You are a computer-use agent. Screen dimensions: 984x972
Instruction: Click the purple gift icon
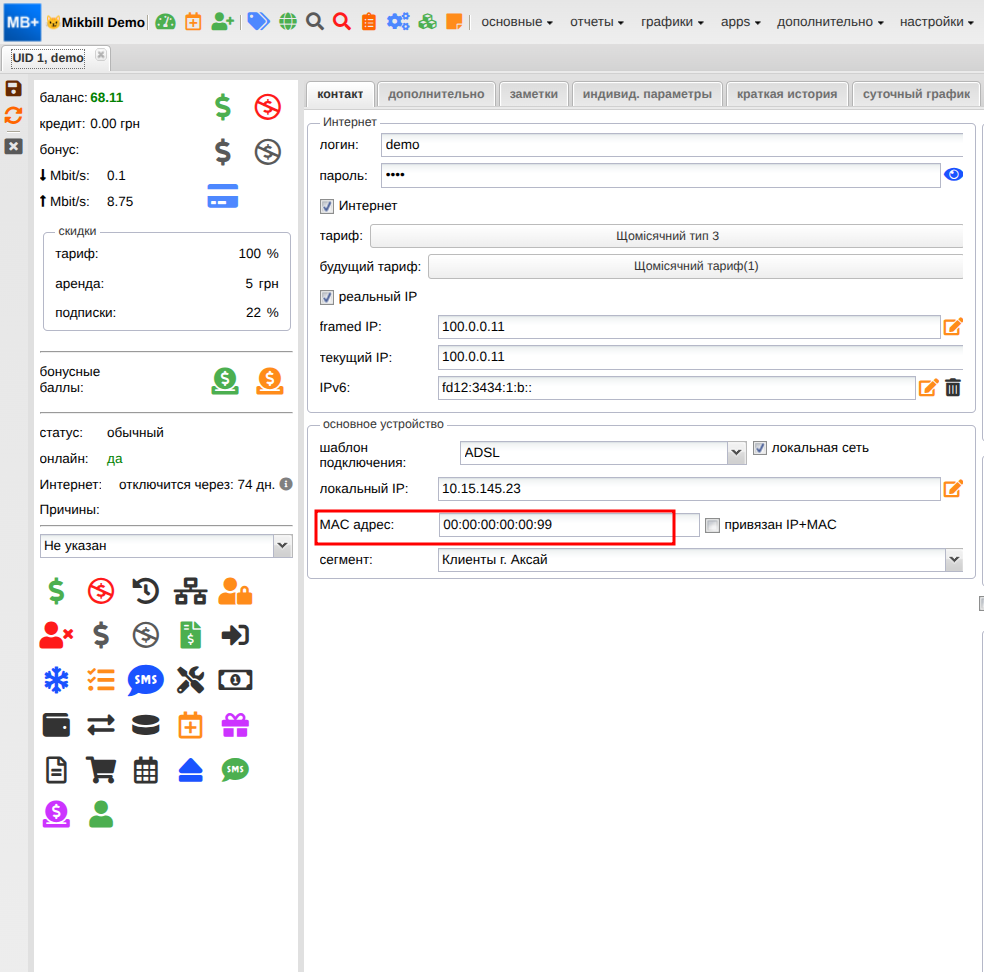click(235, 725)
